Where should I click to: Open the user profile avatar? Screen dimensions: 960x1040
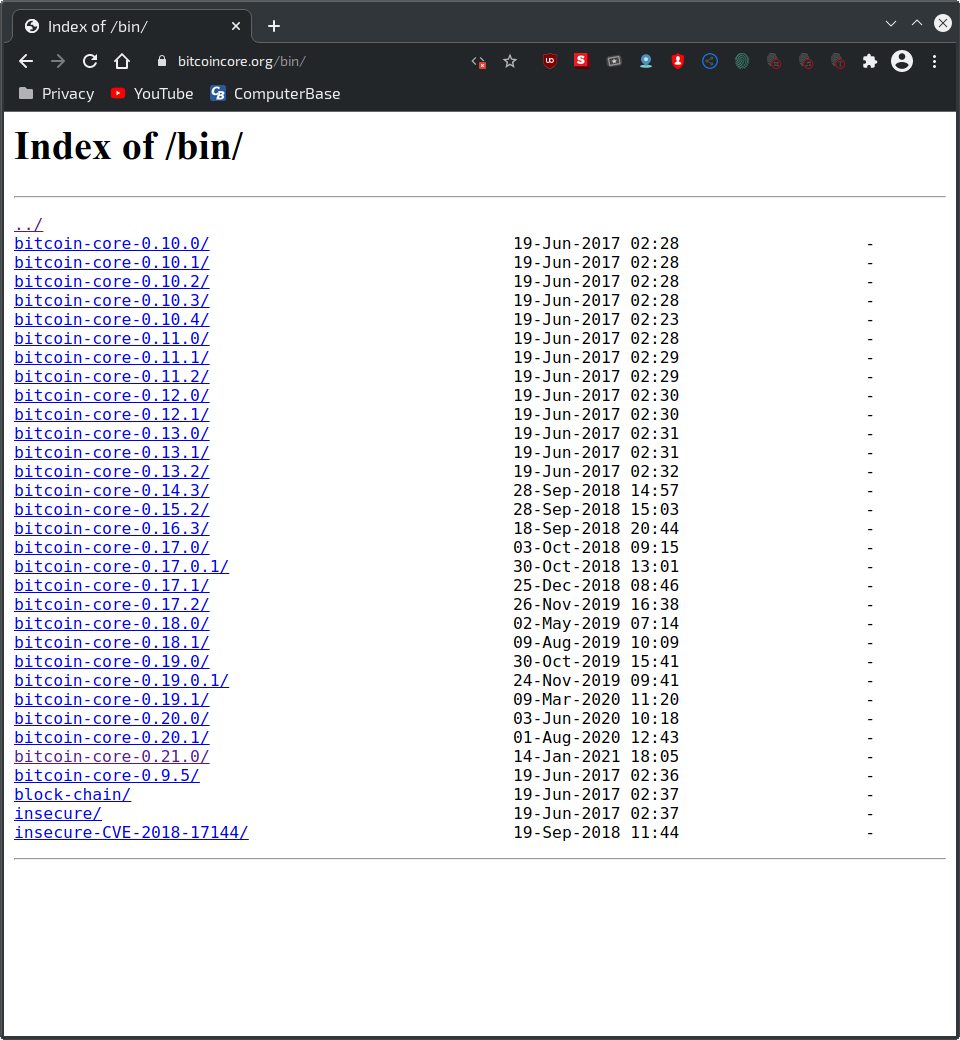point(902,61)
